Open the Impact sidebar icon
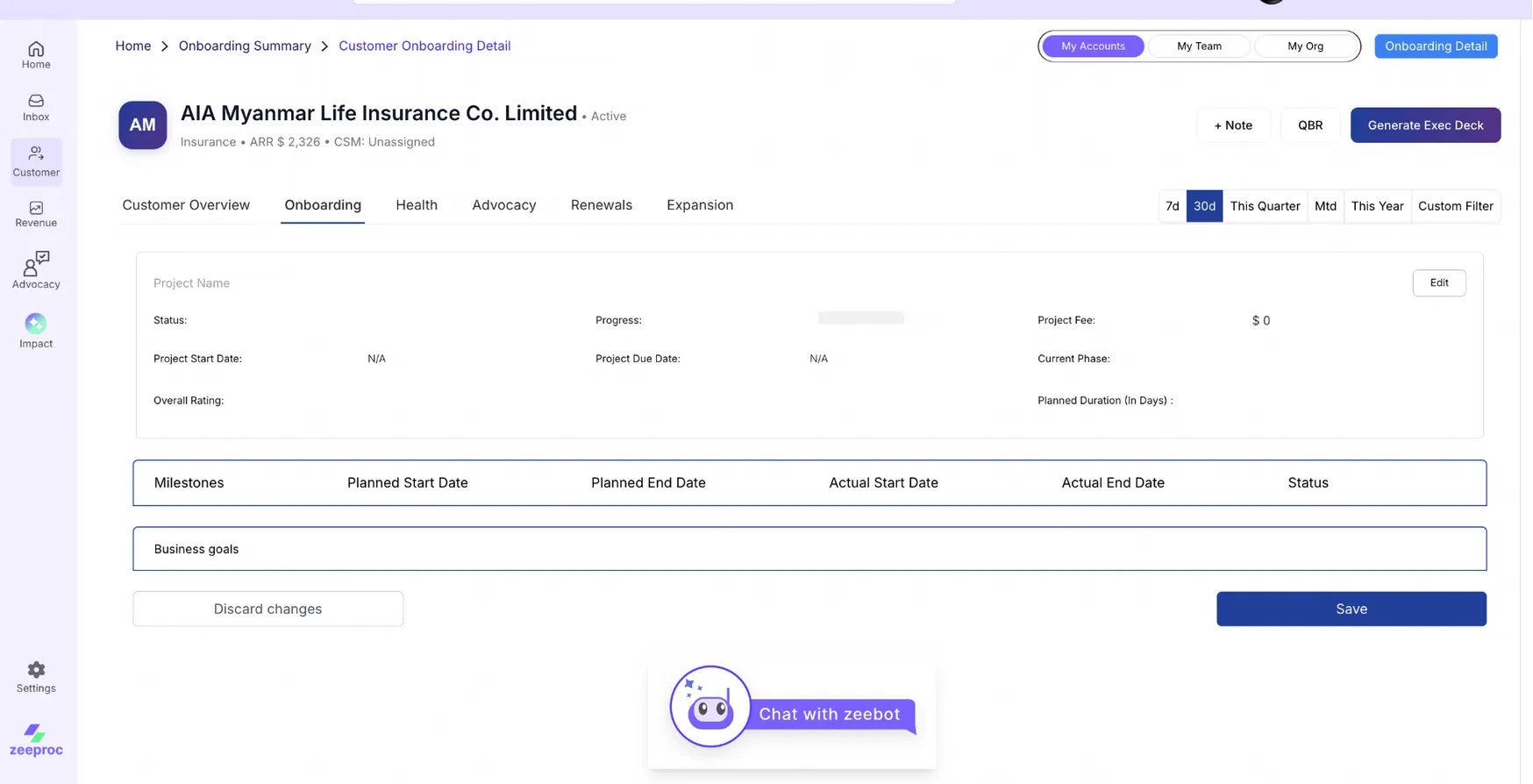 tap(36, 331)
